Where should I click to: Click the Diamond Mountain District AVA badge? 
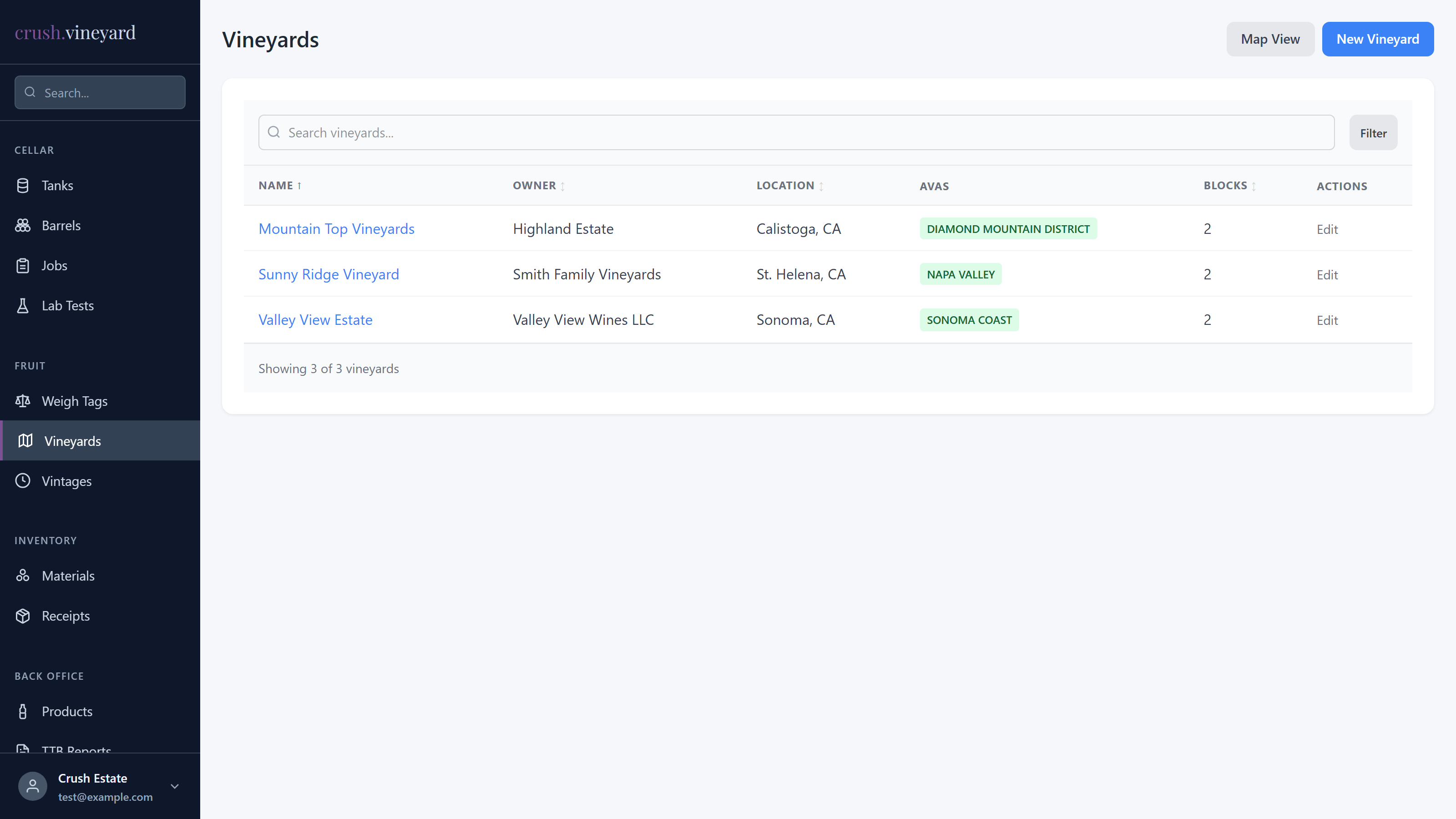point(1008,229)
